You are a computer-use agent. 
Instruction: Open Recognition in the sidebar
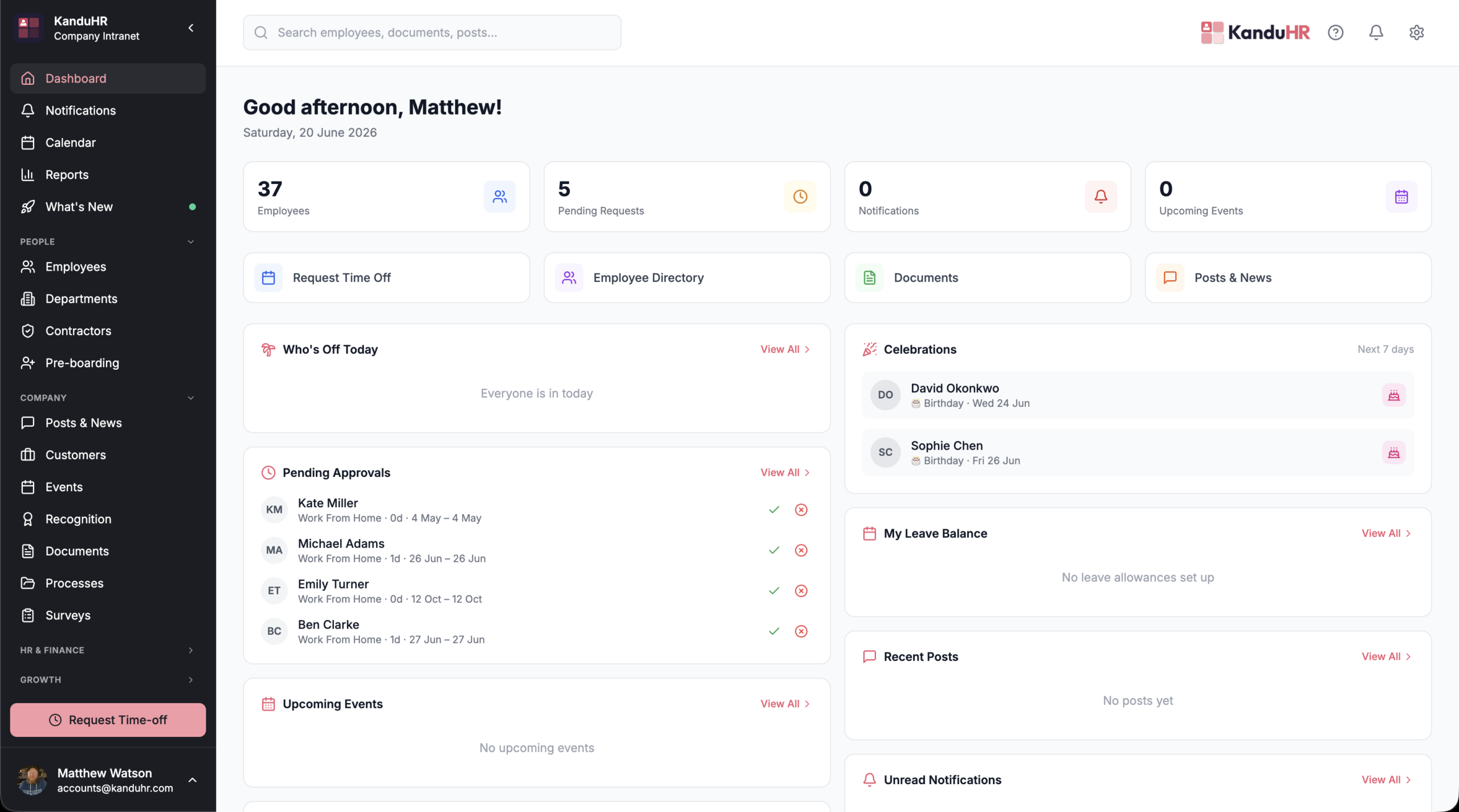[x=108, y=519]
